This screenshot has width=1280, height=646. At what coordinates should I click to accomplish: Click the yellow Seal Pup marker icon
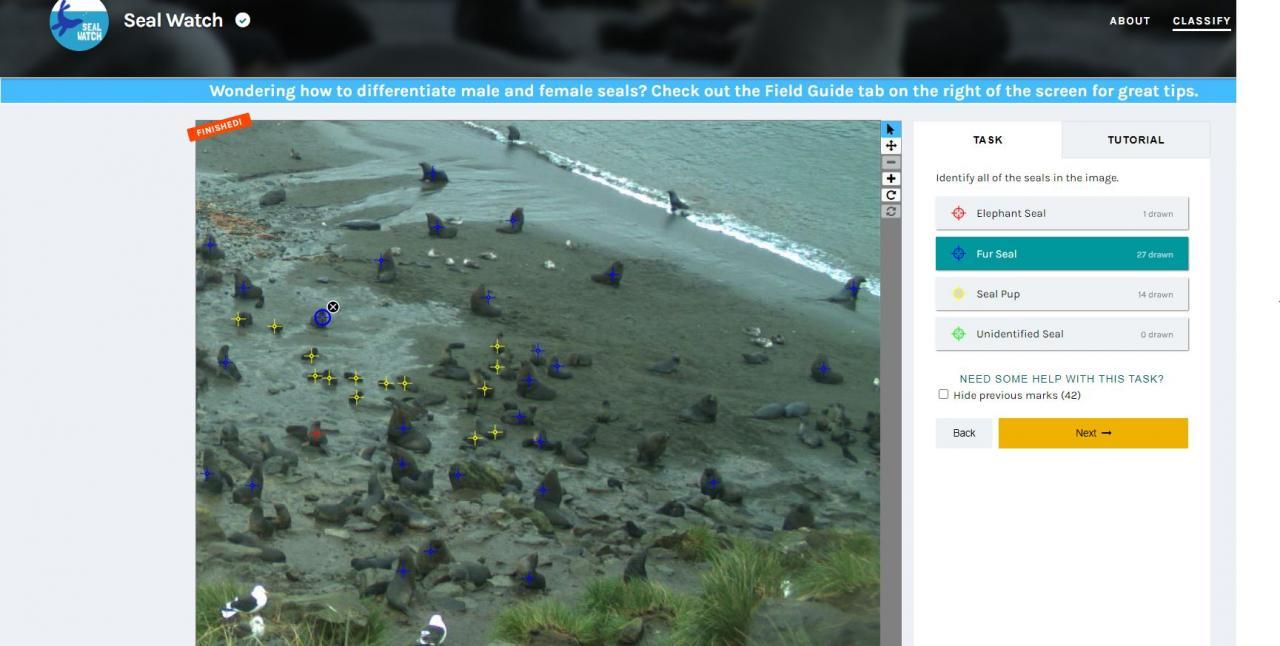pyautogui.click(x=958, y=294)
